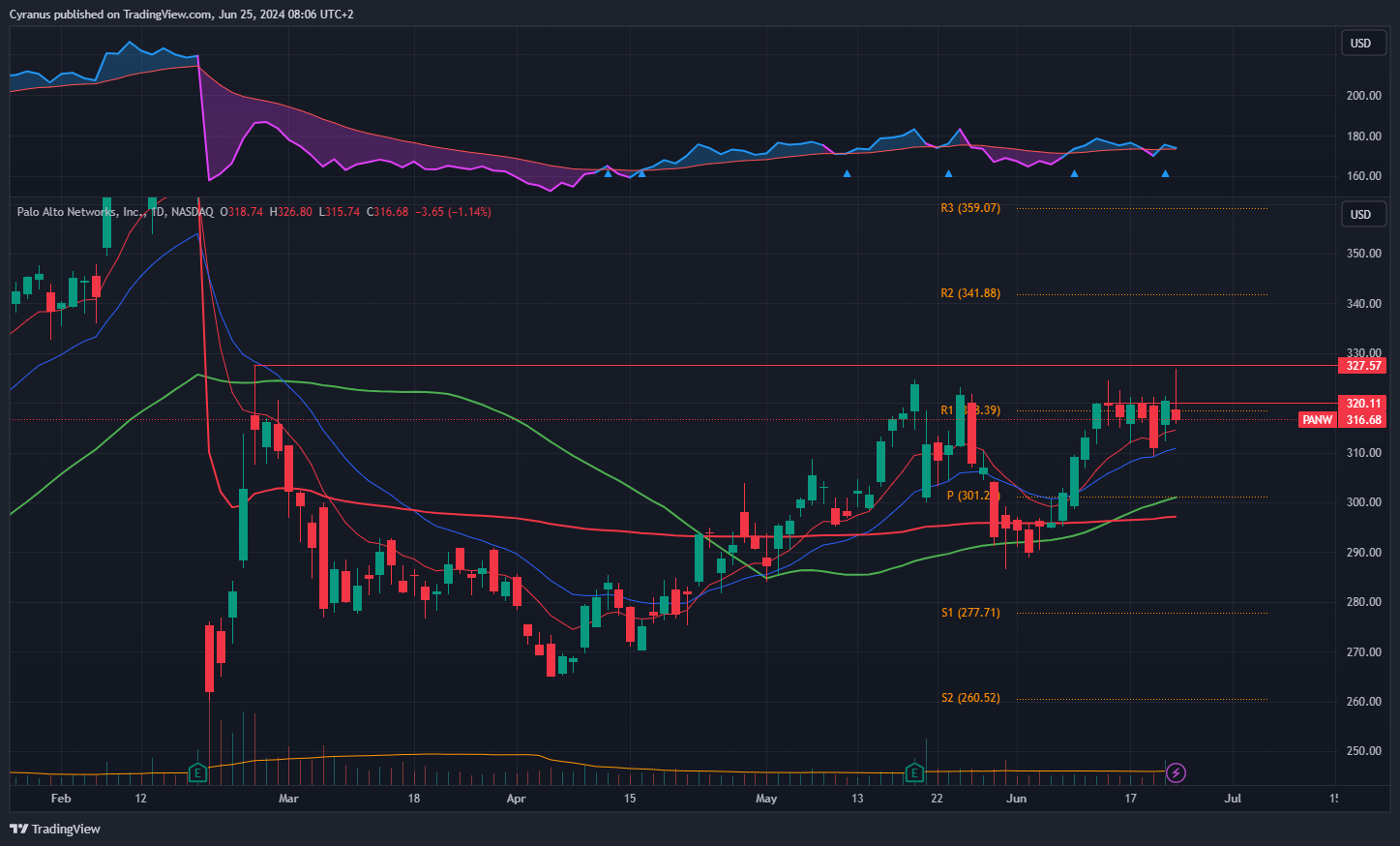Screen dimensions: 1400x846
Task: Click the 350.00 price axis label
Action: [1364, 254]
